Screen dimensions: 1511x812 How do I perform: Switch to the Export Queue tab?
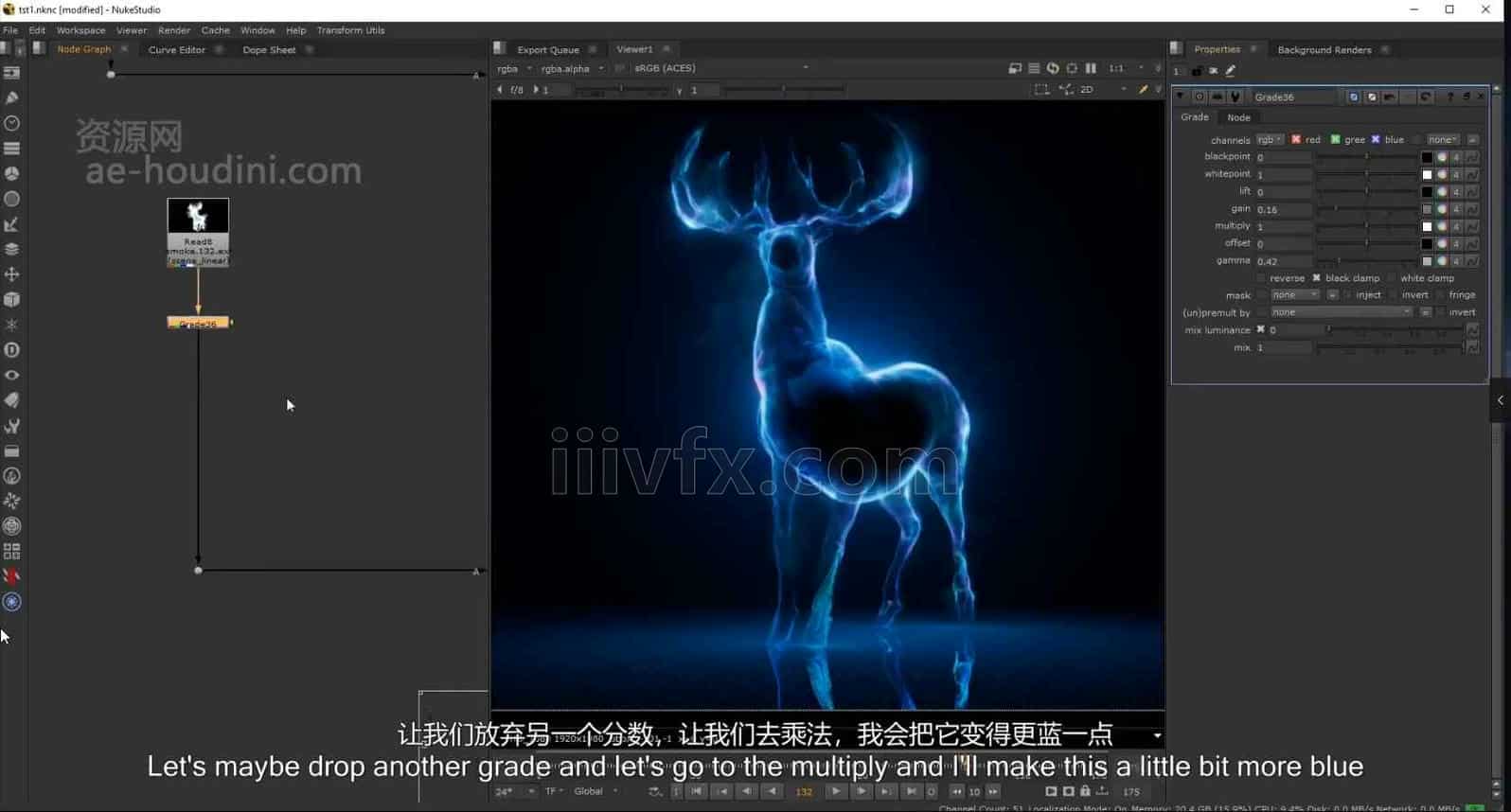click(548, 50)
